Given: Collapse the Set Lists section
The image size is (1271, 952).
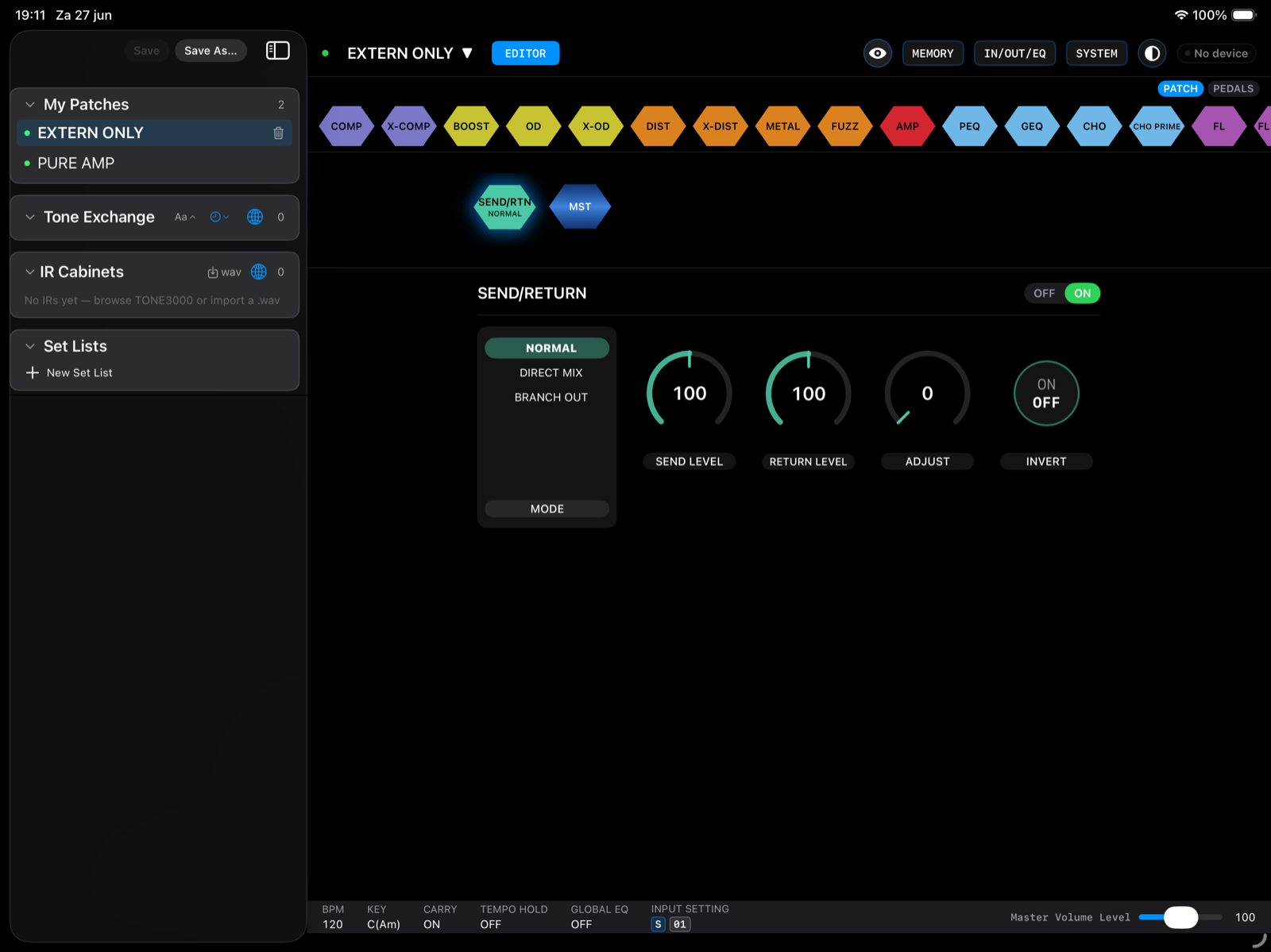Looking at the screenshot, I should tap(30, 346).
